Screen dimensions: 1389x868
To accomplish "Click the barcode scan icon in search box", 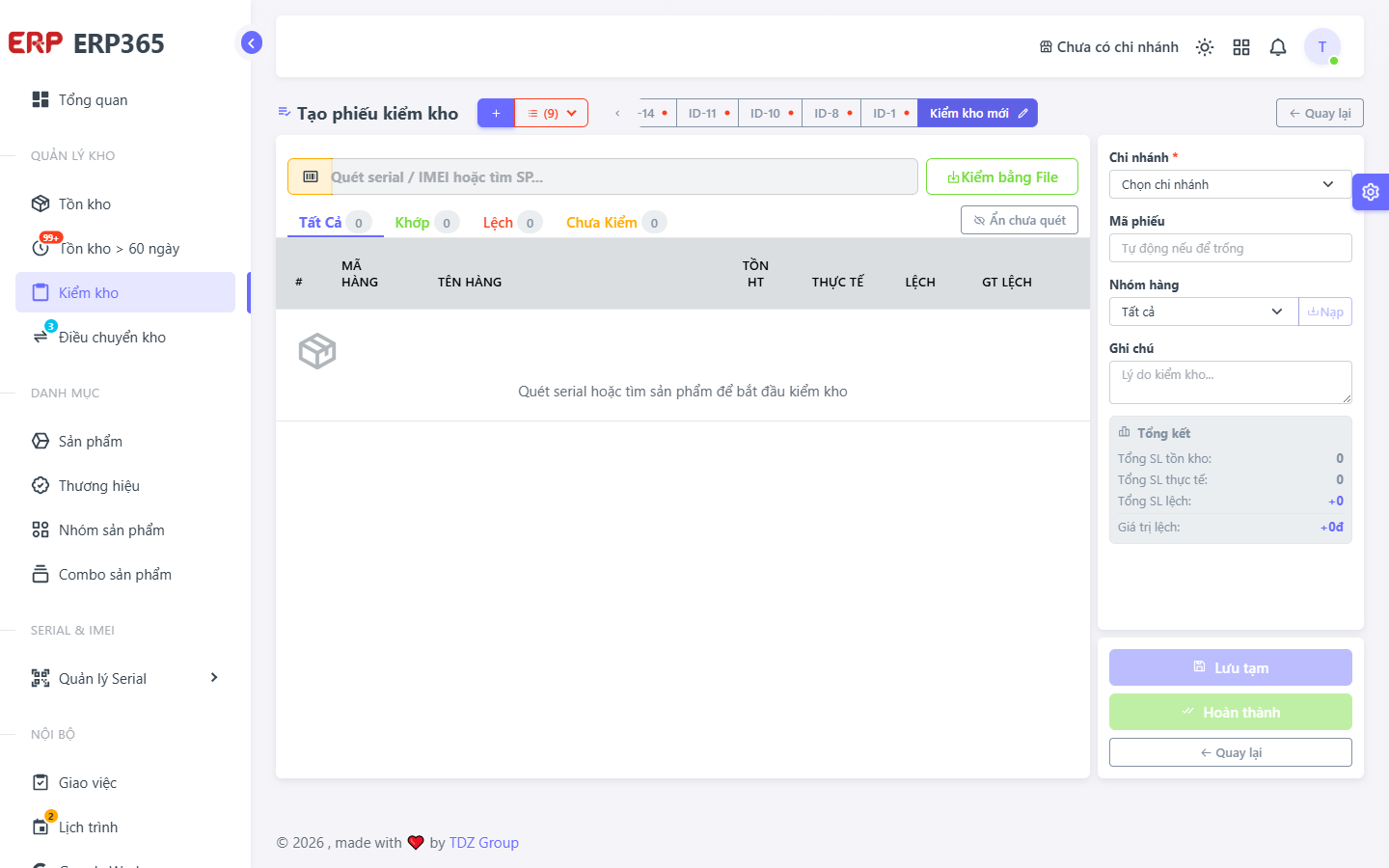I will (x=311, y=176).
